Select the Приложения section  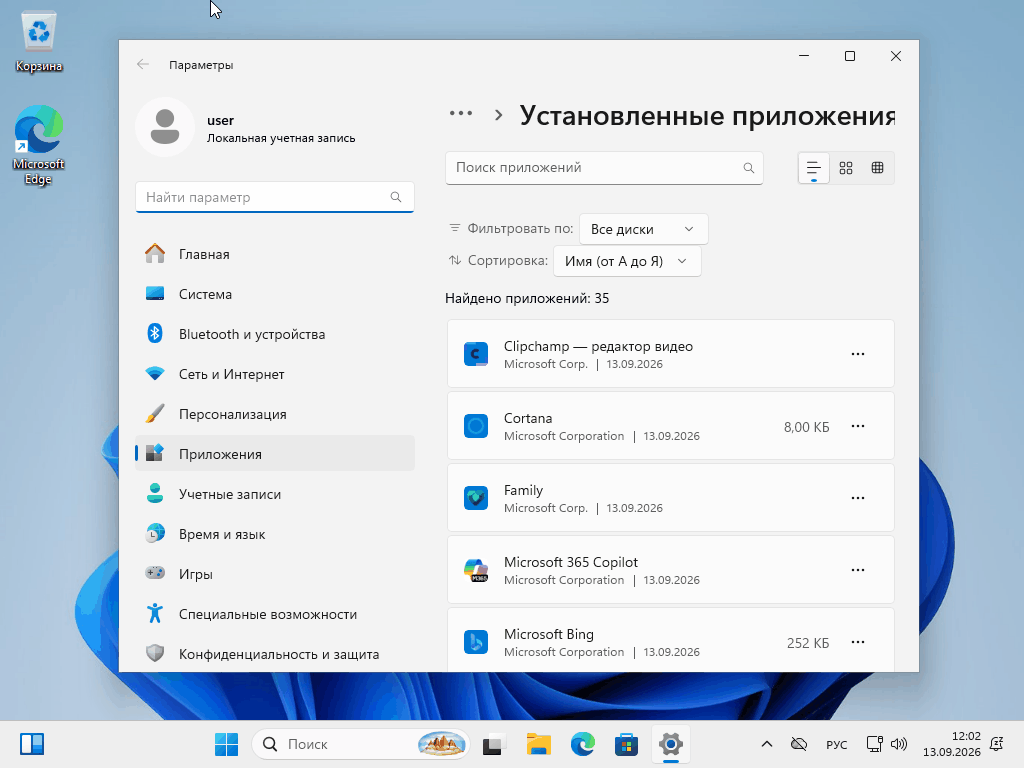(x=274, y=454)
